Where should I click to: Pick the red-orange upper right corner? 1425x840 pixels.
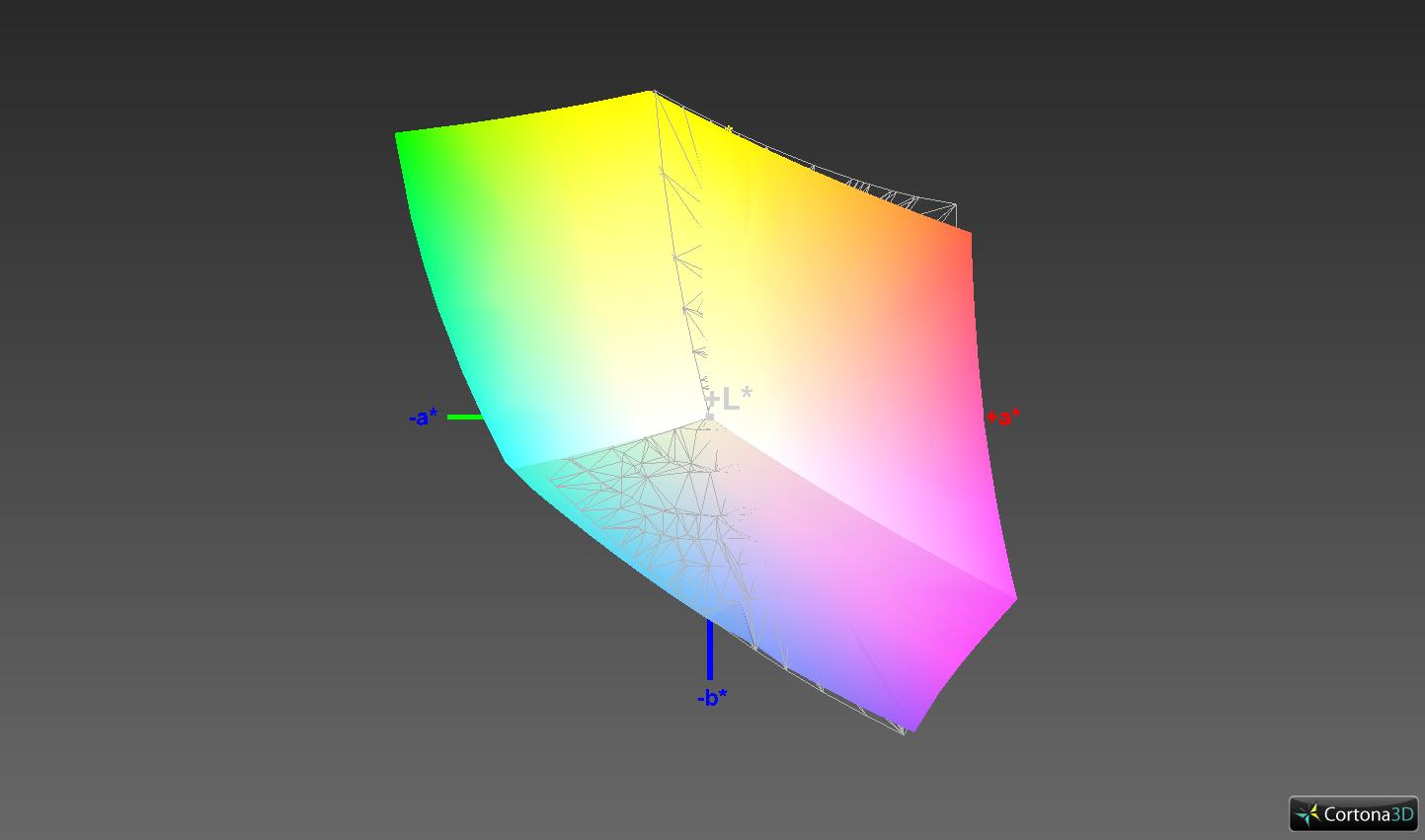point(968,235)
